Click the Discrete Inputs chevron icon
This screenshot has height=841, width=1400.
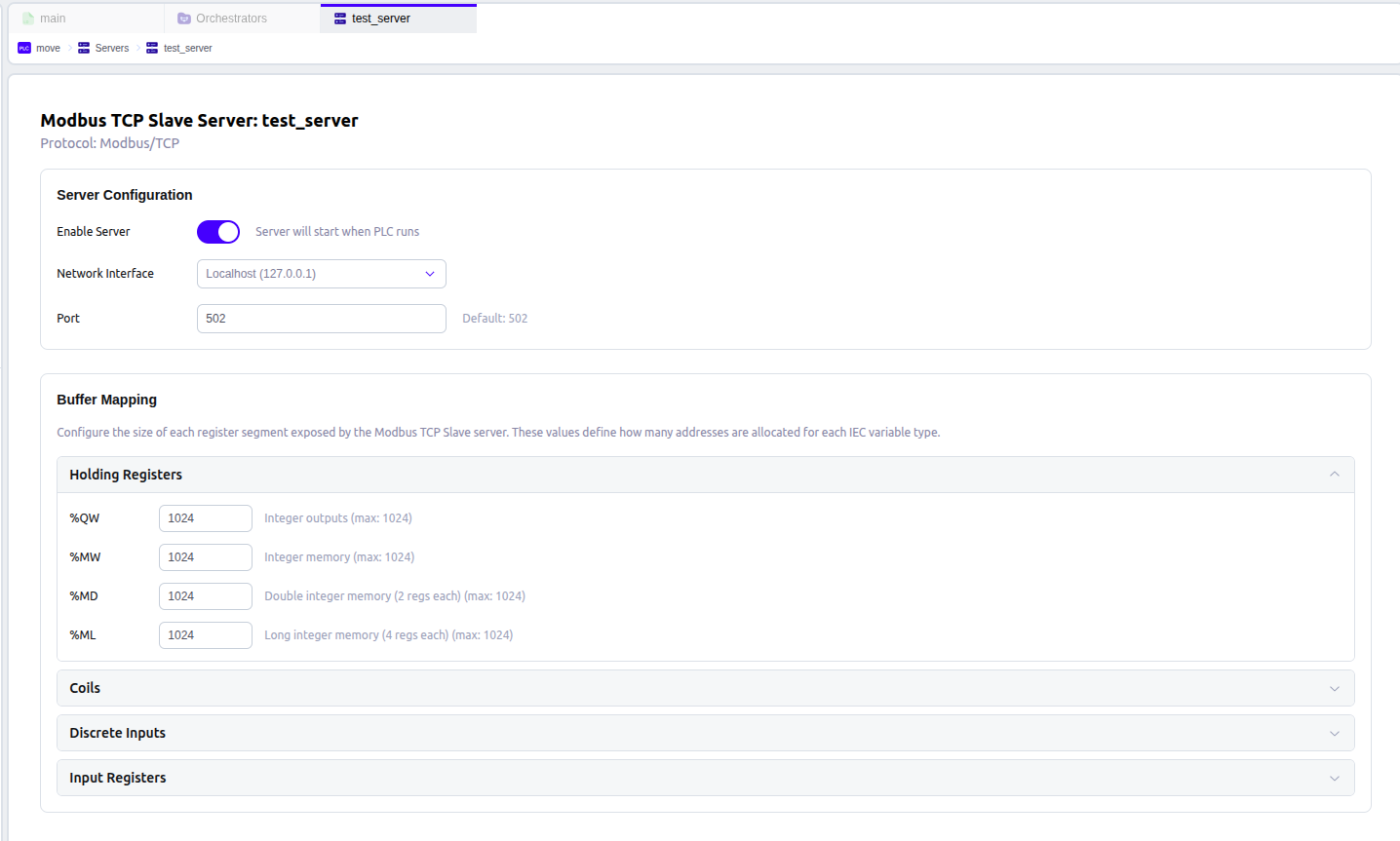(x=1335, y=734)
